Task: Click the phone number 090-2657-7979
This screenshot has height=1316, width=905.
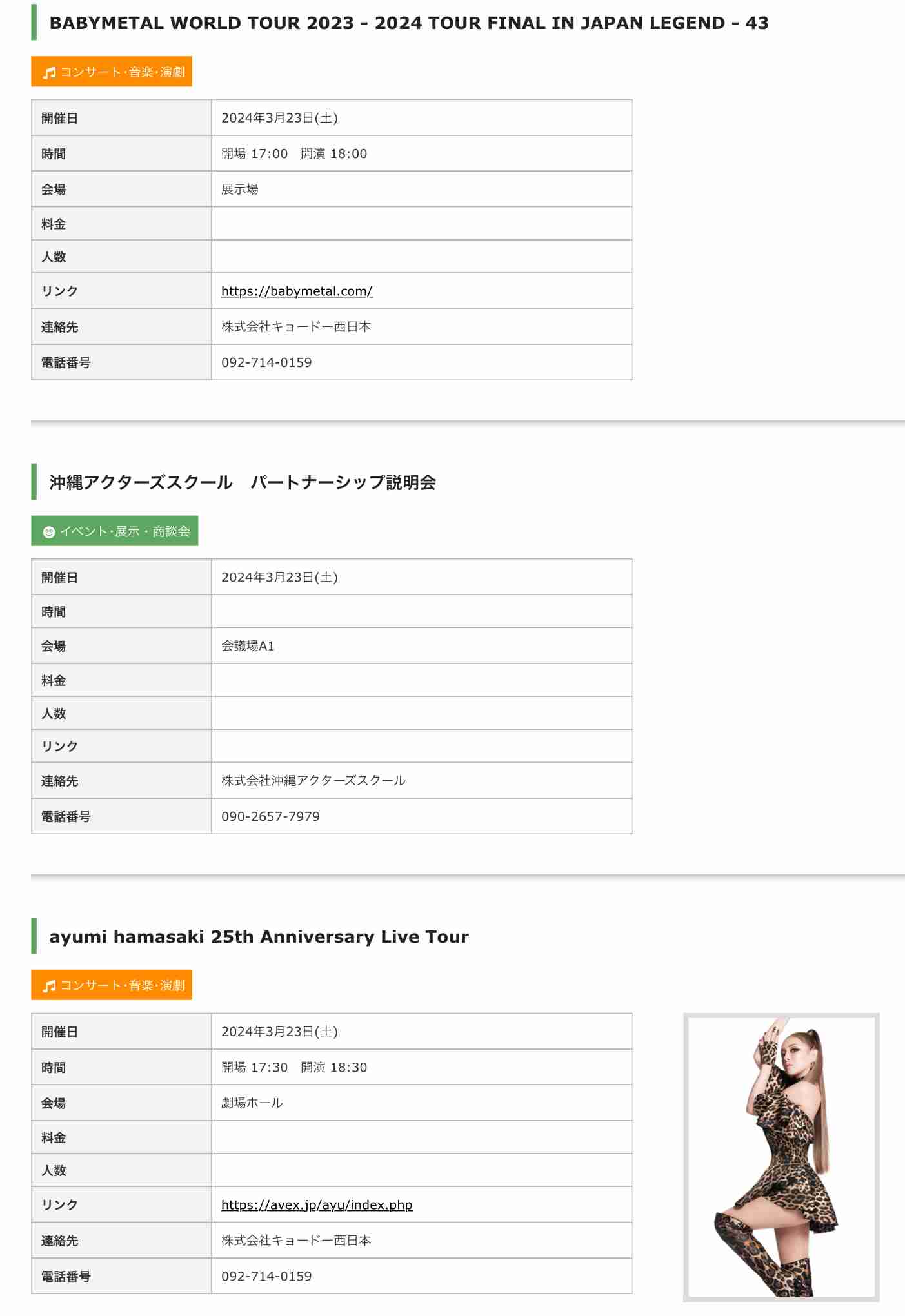Action: point(270,816)
